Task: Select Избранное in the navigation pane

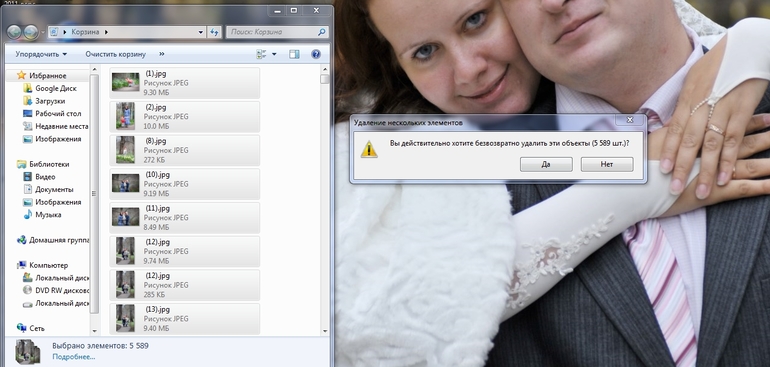Action: 48,76
